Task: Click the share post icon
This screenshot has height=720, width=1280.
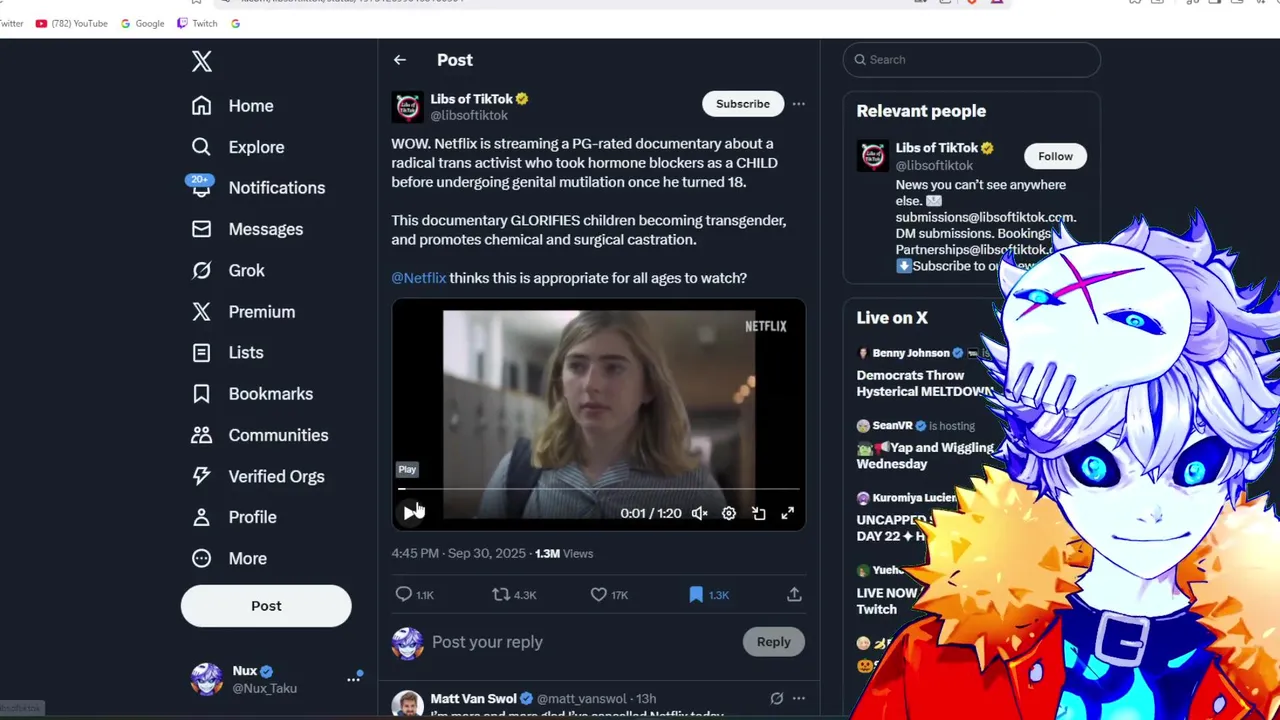Action: click(794, 594)
